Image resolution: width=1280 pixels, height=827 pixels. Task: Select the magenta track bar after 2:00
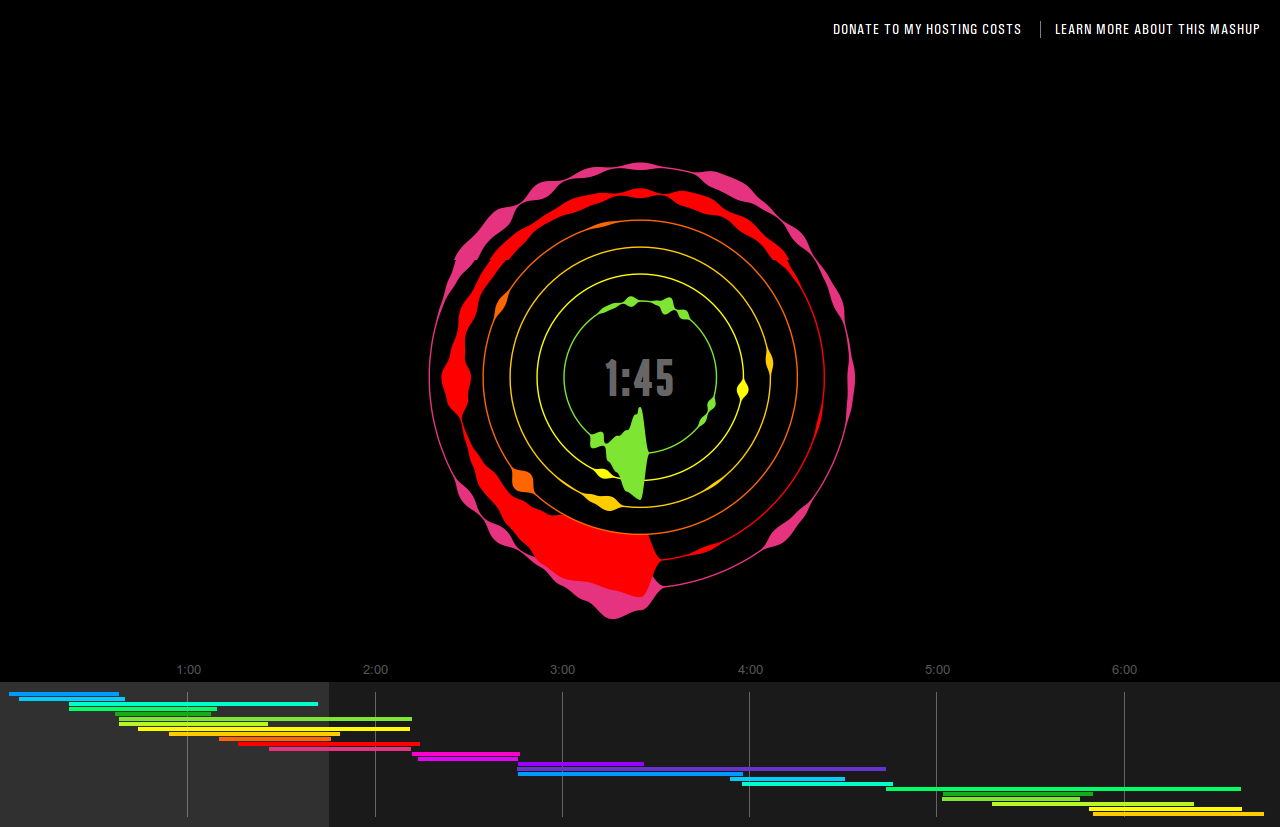pyautogui.click(x=466, y=754)
